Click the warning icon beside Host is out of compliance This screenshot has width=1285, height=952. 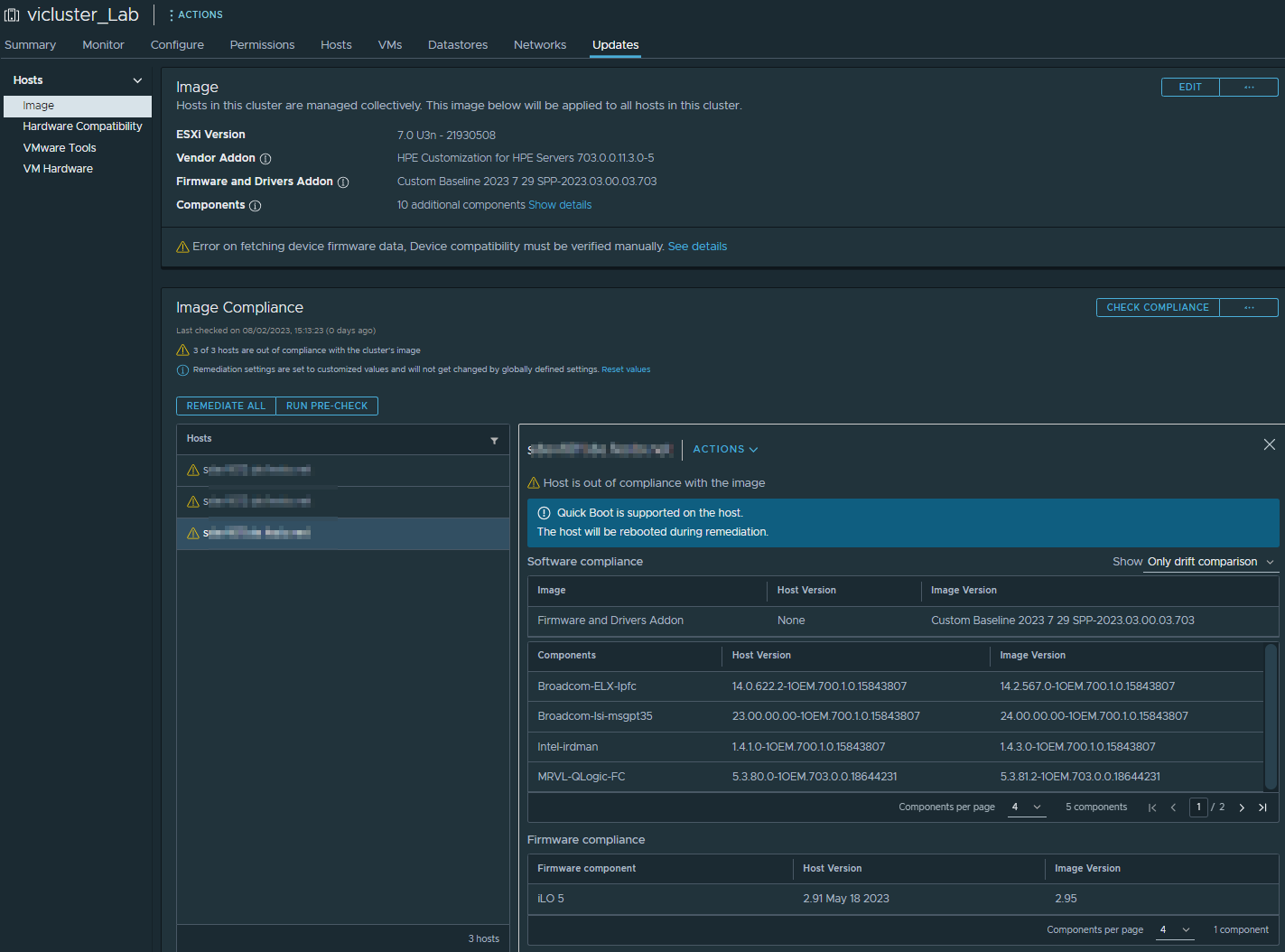tap(534, 483)
